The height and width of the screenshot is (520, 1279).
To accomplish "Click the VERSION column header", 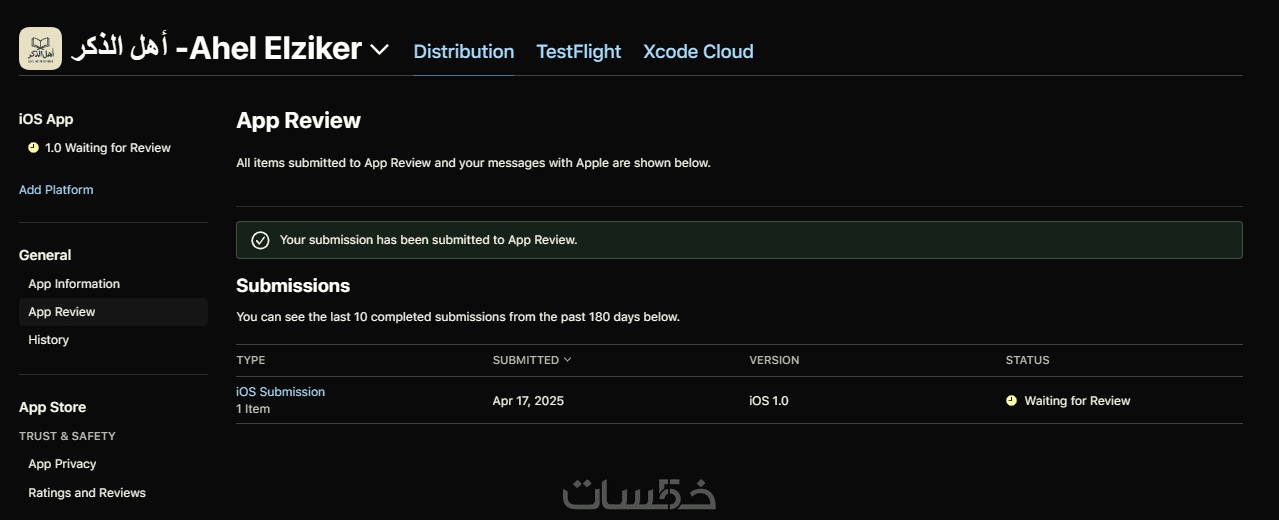I will 774,360.
